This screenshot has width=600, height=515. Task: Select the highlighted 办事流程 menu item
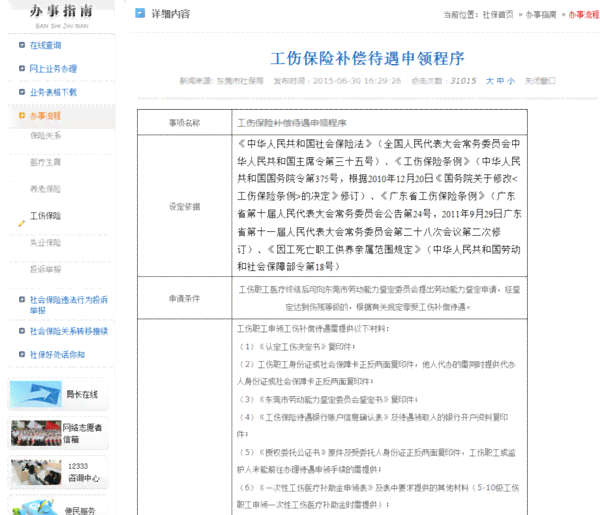click(x=45, y=116)
